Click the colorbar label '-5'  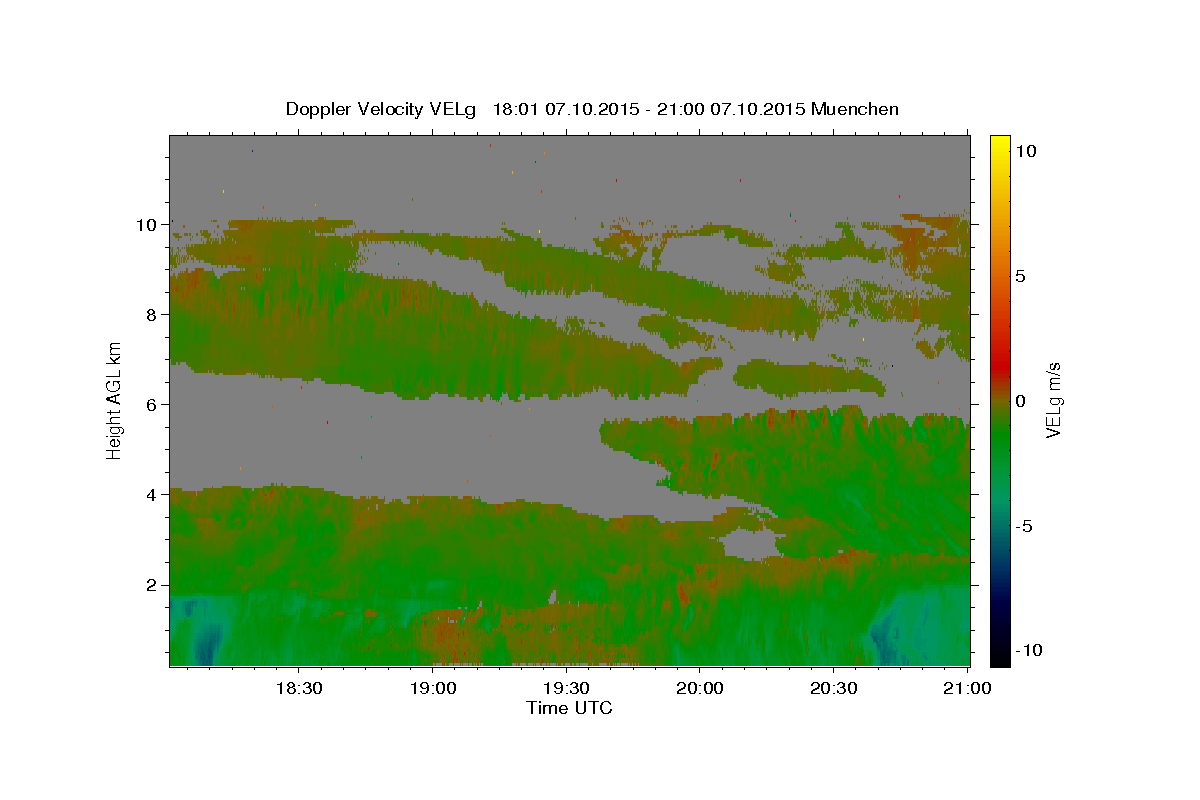pos(1024,526)
